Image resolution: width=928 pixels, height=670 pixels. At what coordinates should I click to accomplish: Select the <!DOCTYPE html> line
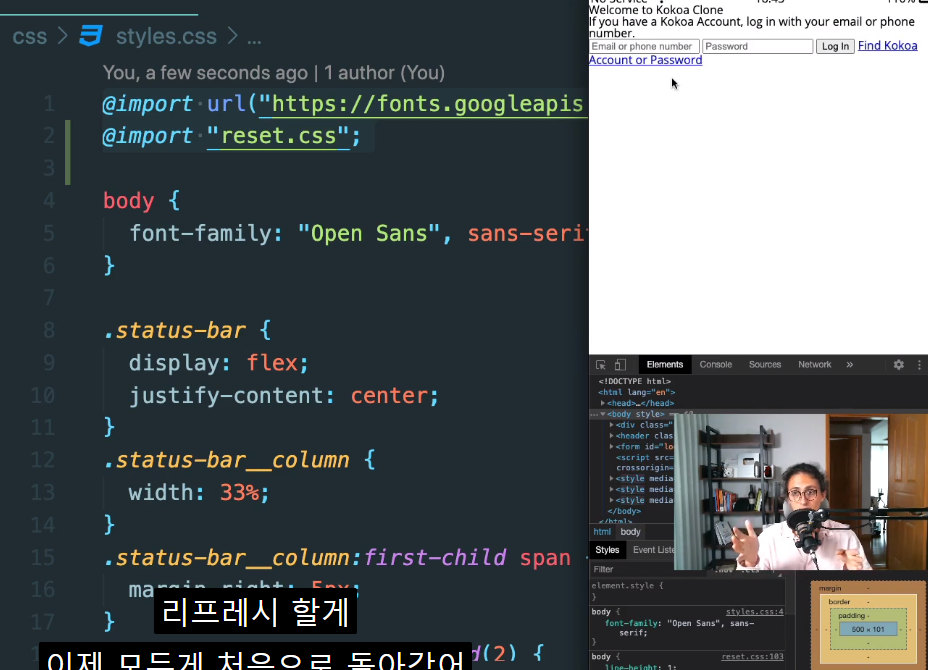coord(634,381)
